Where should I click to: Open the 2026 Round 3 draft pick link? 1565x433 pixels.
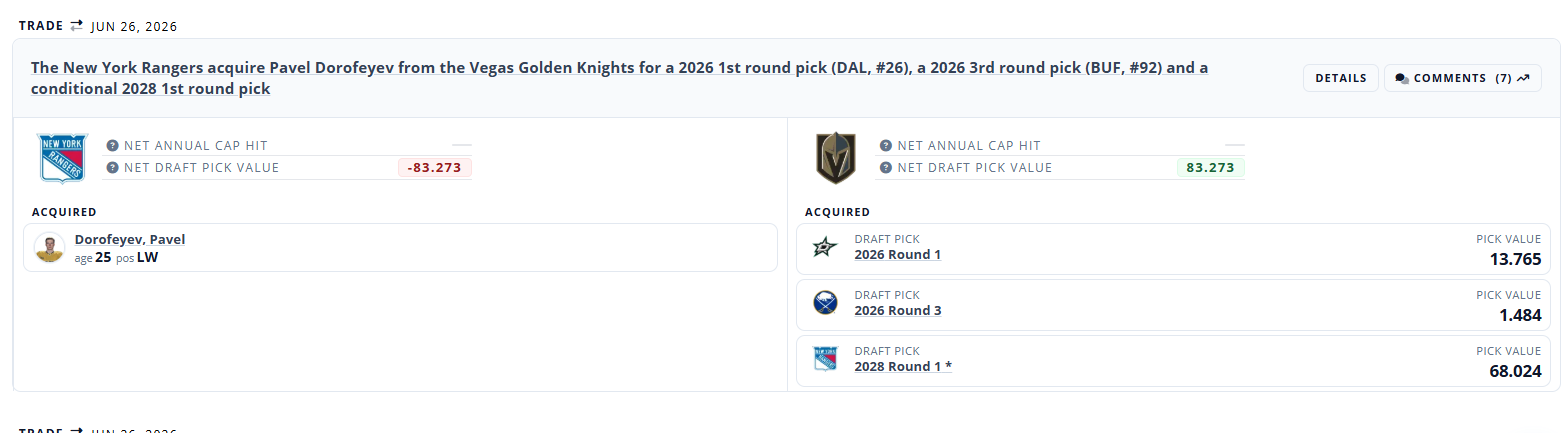[897, 311]
